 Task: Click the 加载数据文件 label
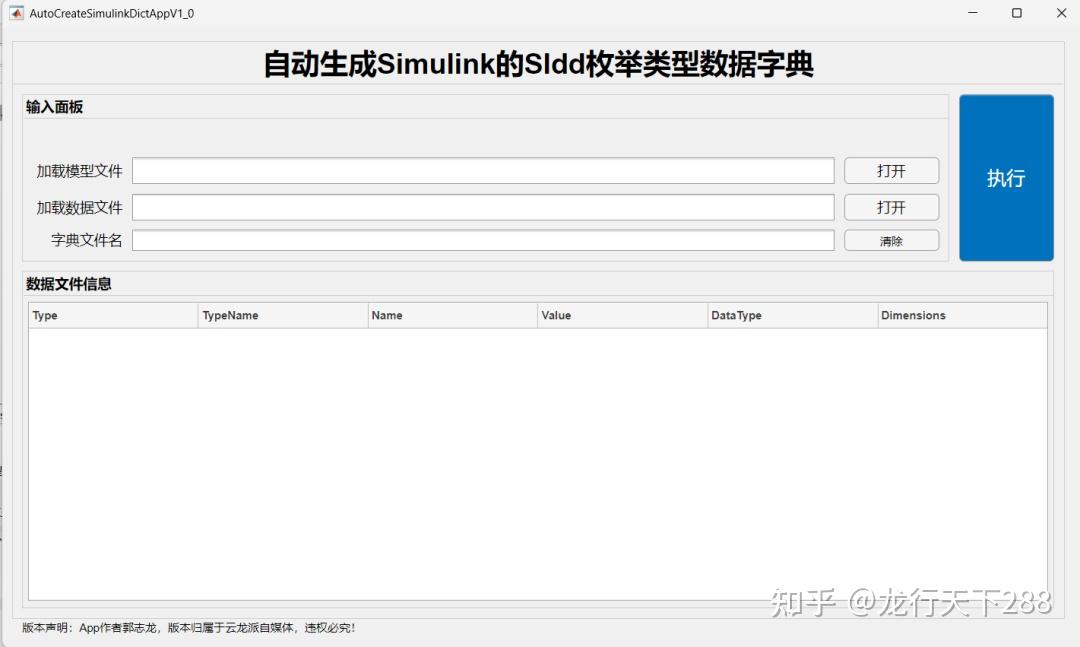click(x=79, y=207)
